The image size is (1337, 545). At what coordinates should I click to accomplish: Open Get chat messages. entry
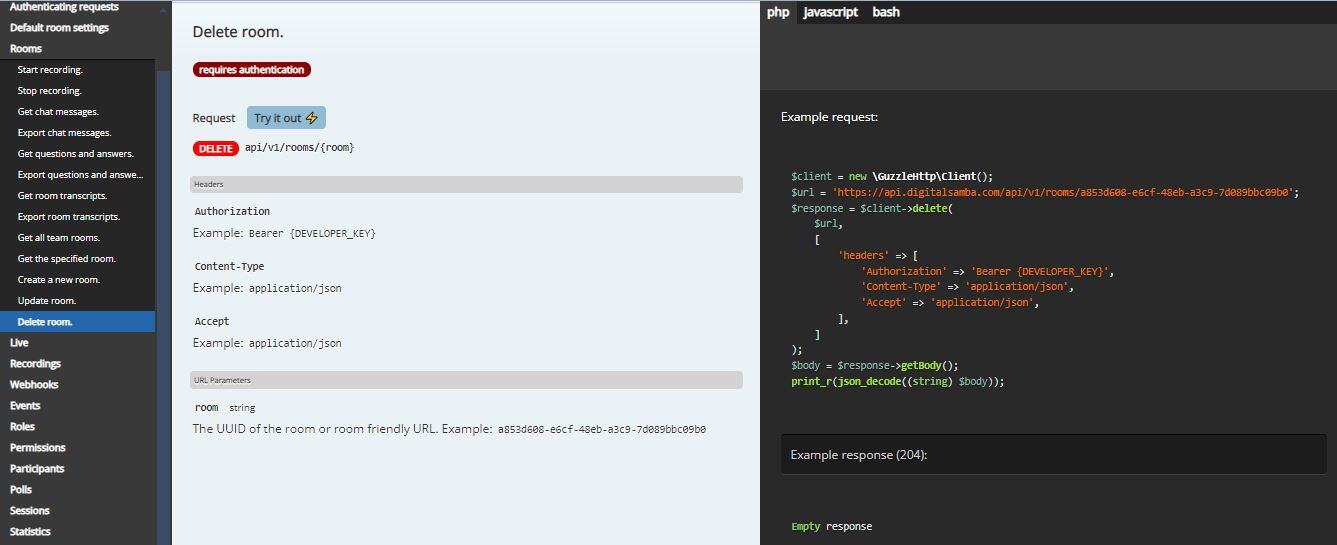(x=58, y=112)
